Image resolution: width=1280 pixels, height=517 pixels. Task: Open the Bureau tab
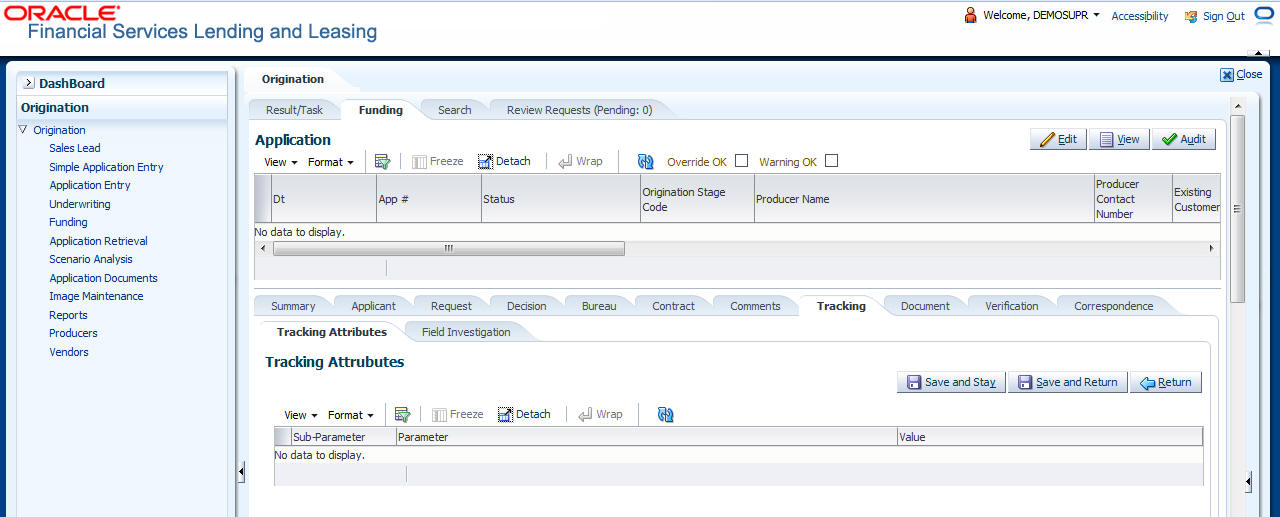[x=599, y=306]
